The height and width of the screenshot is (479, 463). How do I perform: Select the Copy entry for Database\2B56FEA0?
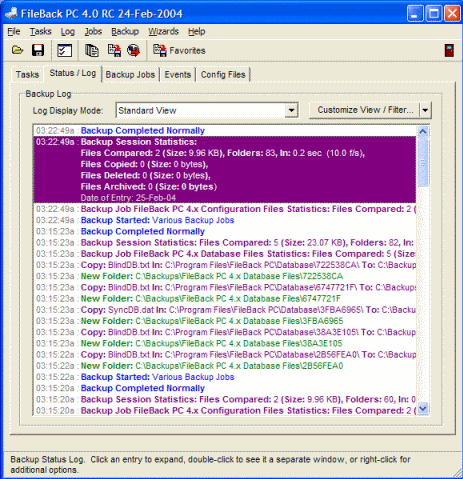click(x=225, y=355)
